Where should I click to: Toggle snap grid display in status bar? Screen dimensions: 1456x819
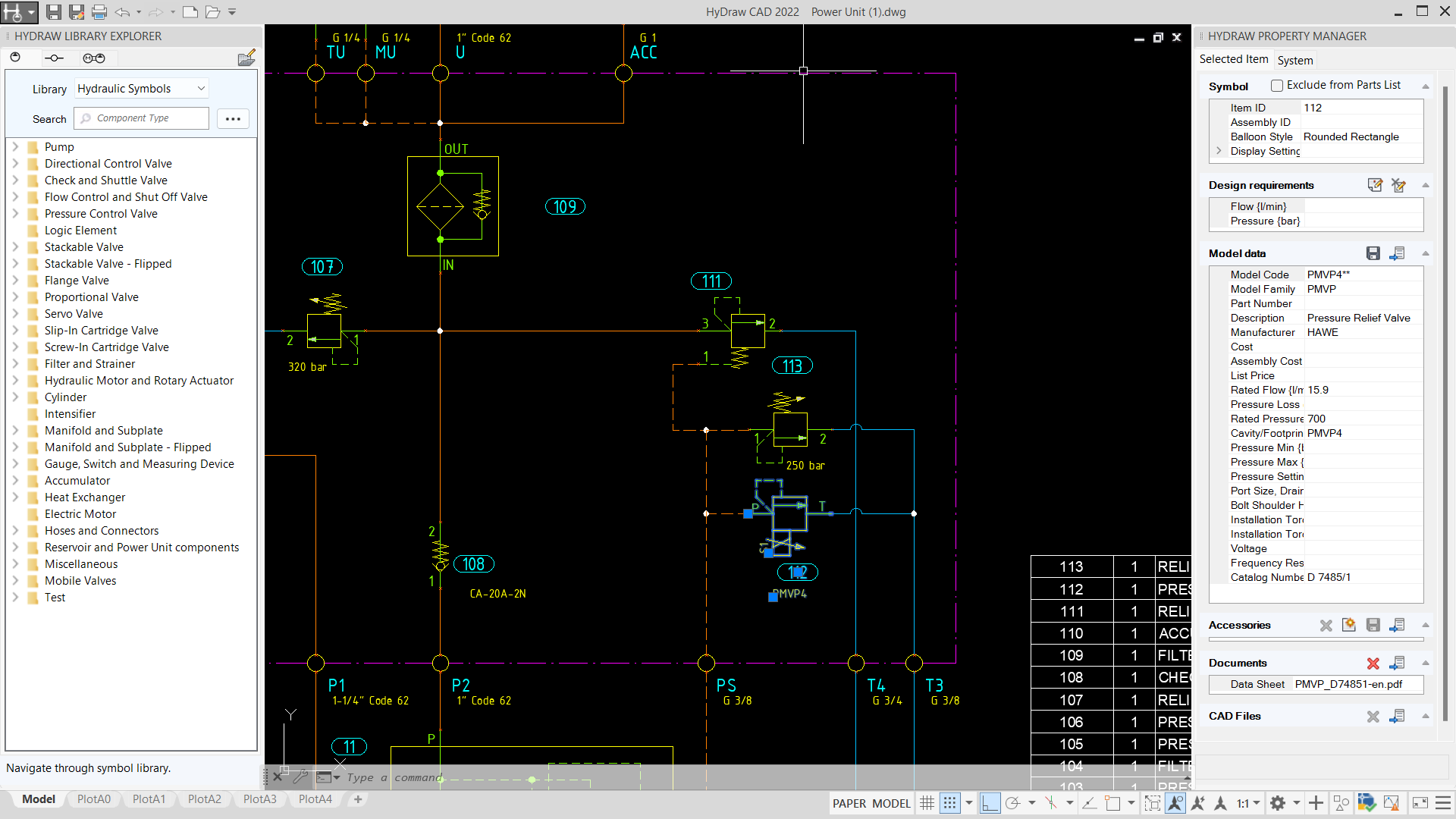tap(949, 802)
